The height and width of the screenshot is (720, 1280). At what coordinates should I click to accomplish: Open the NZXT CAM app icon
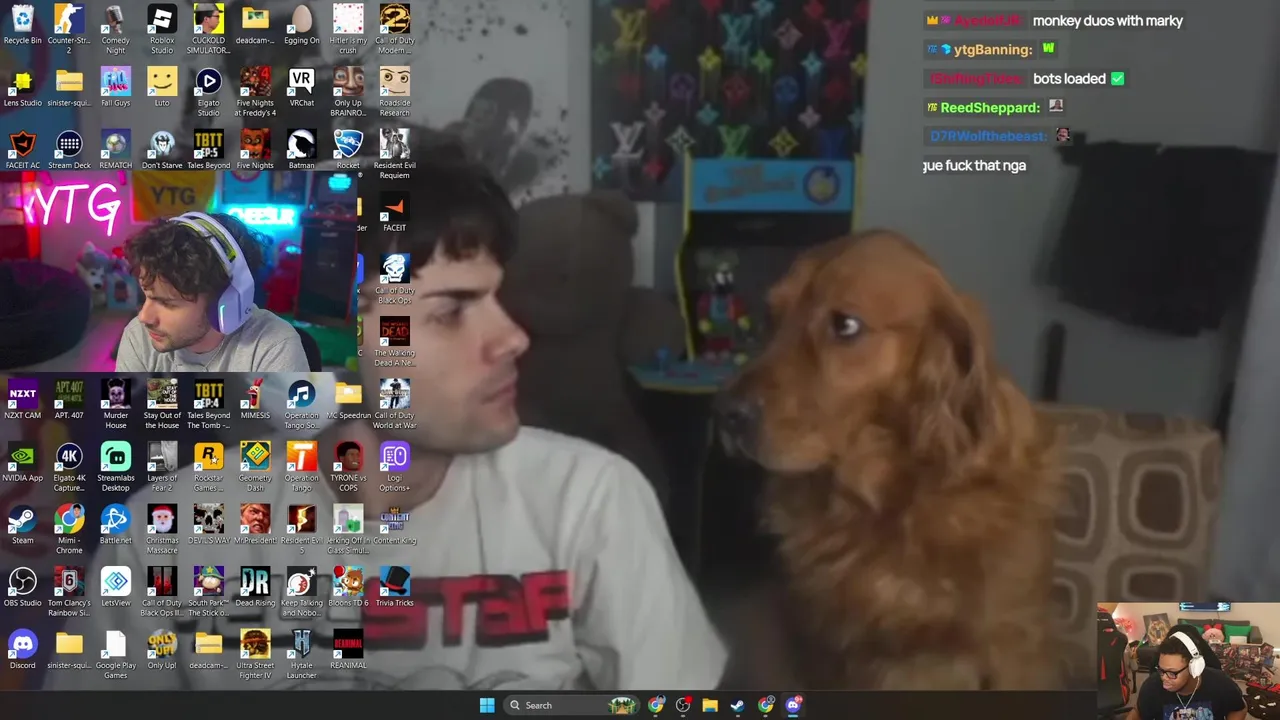point(22,400)
